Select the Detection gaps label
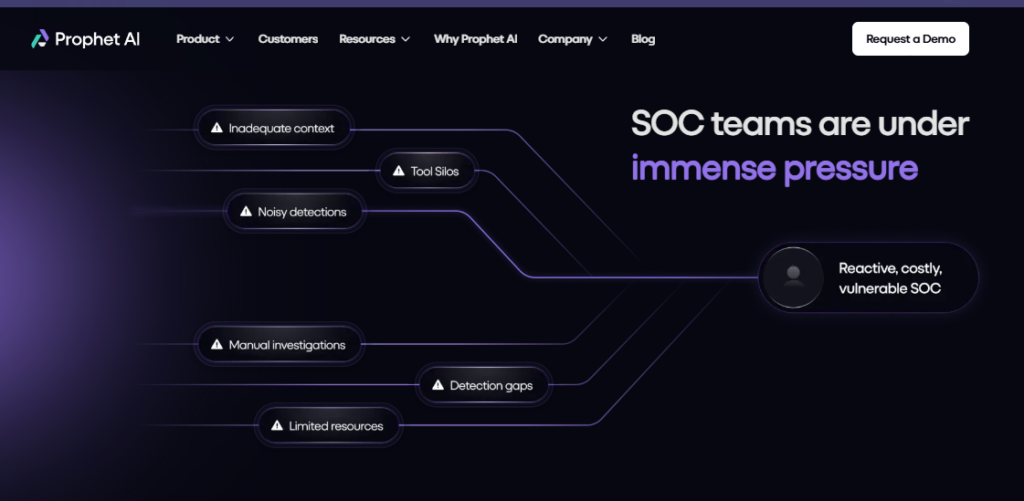This screenshot has width=1024, height=501. pyautogui.click(x=491, y=385)
